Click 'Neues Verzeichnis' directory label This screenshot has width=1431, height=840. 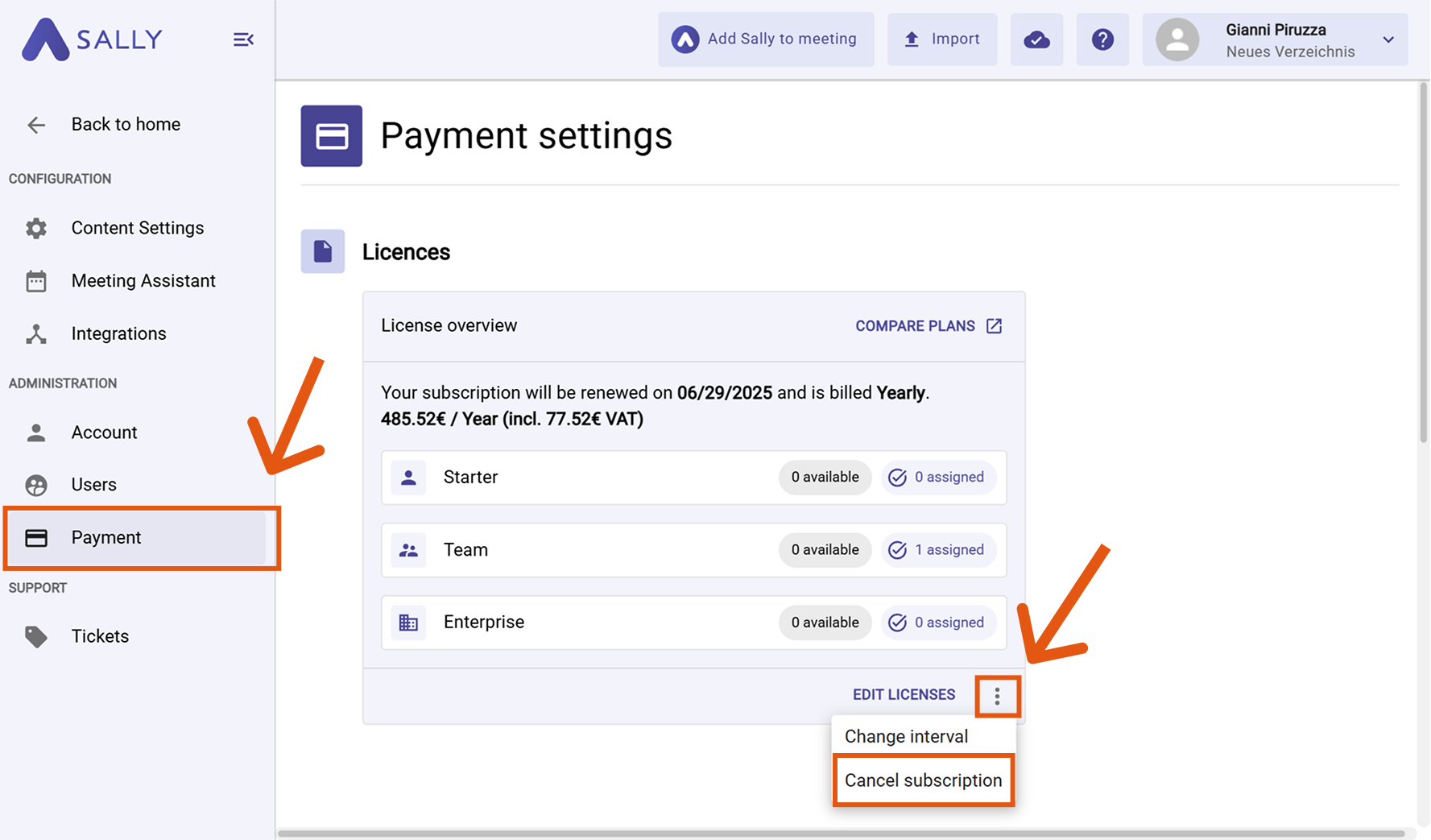tap(1290, 52)
